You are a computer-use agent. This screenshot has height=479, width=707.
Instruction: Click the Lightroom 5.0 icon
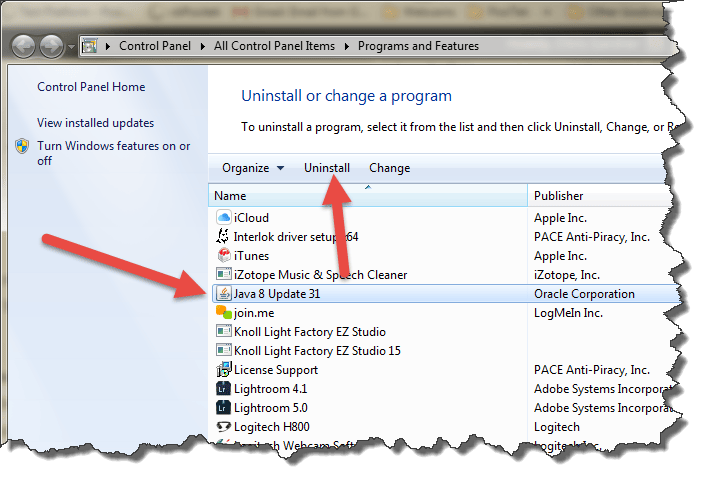224,407
